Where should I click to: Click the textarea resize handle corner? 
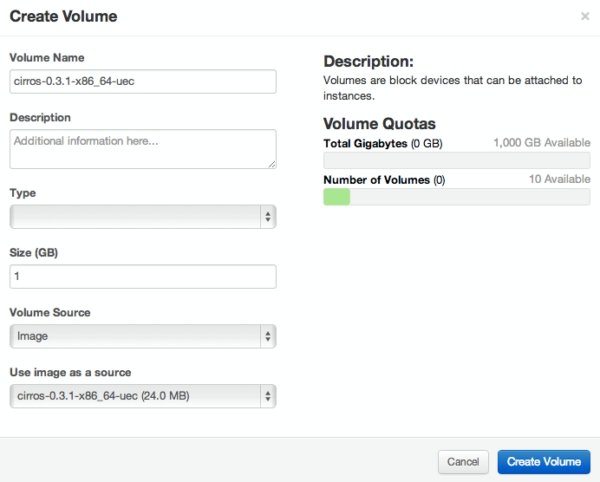click(x=272, y=164)
